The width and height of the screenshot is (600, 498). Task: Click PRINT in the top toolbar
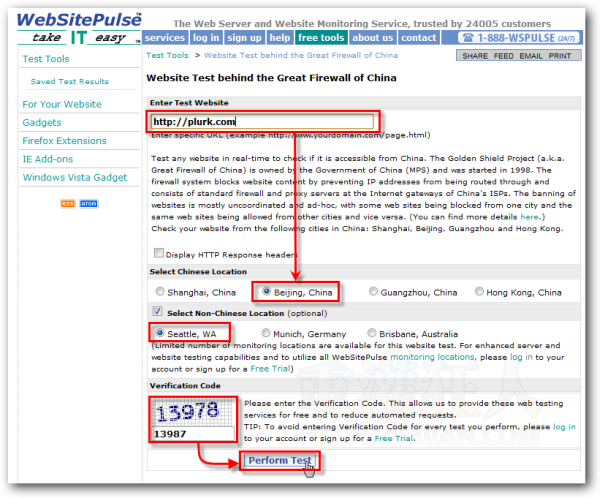560,56
